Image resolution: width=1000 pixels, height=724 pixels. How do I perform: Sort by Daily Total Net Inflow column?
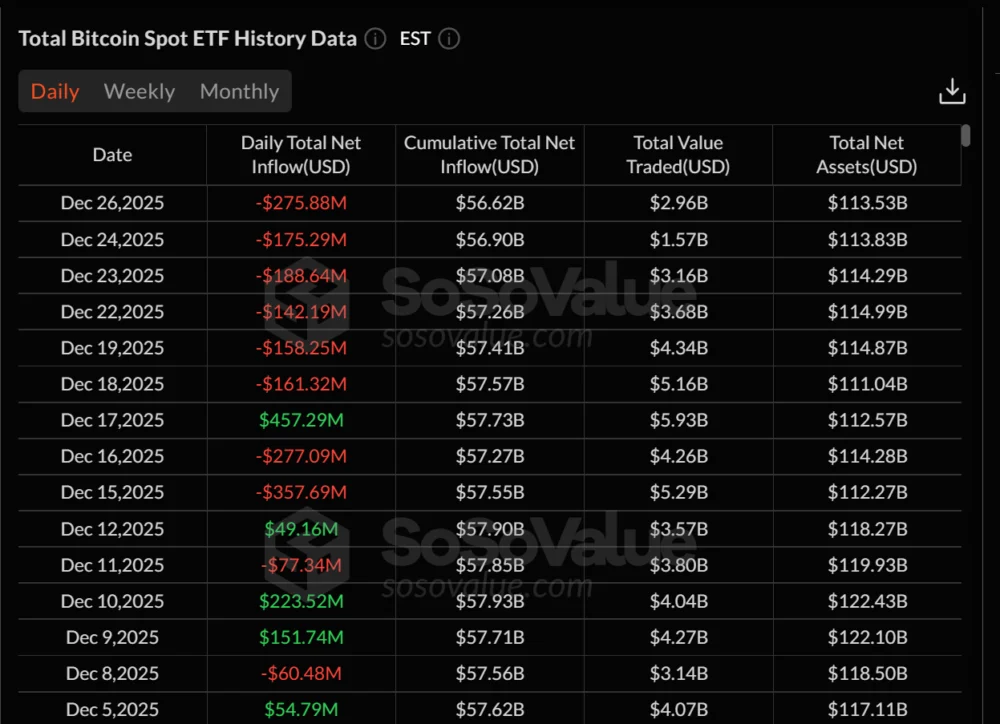point(301,154)
